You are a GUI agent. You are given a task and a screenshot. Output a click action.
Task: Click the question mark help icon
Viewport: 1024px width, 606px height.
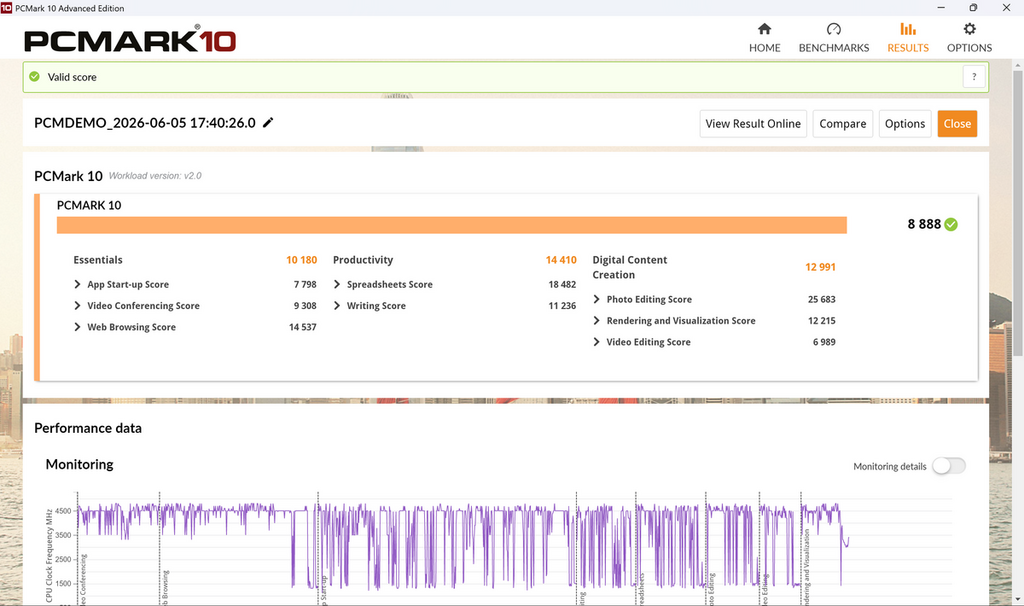click(974, 76)
